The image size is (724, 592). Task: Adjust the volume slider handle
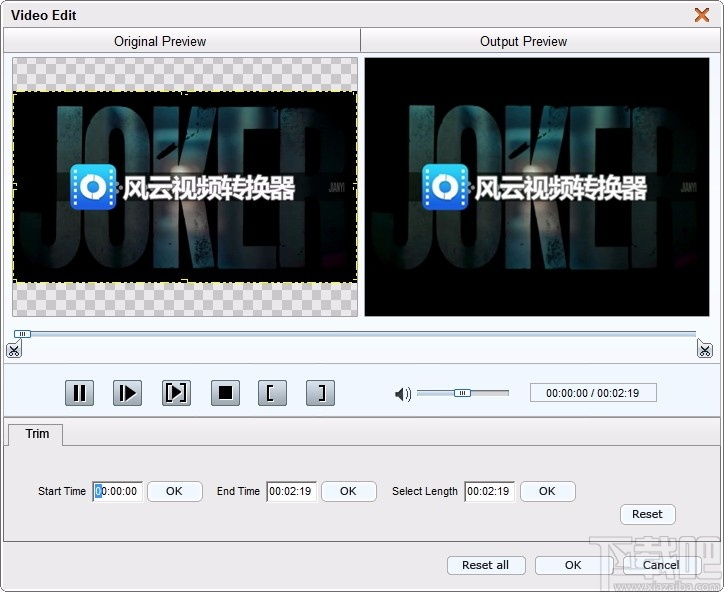click(x=462, y=393)
